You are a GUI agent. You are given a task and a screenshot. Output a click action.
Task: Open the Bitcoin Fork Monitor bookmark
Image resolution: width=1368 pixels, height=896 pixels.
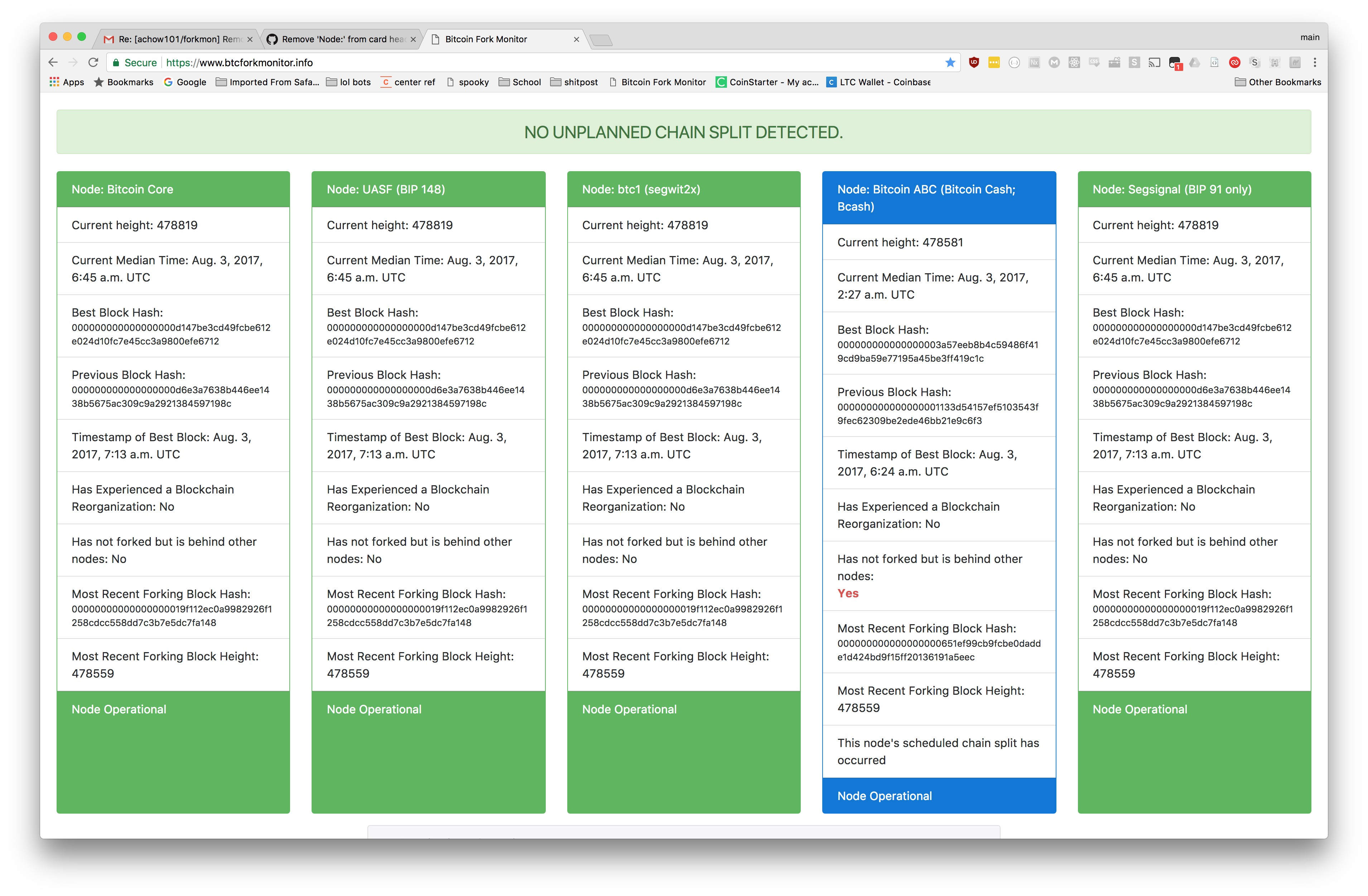click(657, 82)
